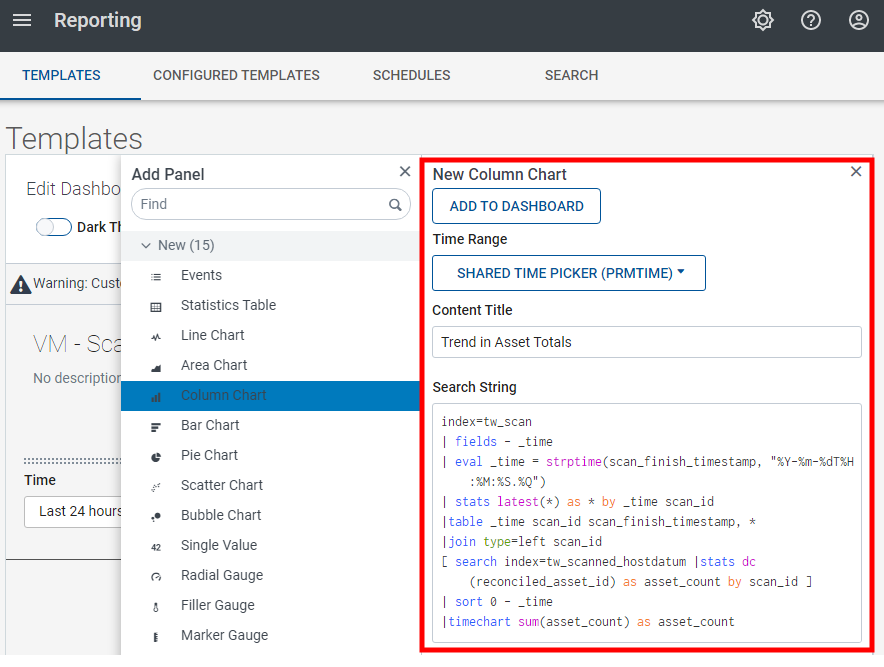Collapse the New (15) group

pyautogui.click(x=146, y=245)
